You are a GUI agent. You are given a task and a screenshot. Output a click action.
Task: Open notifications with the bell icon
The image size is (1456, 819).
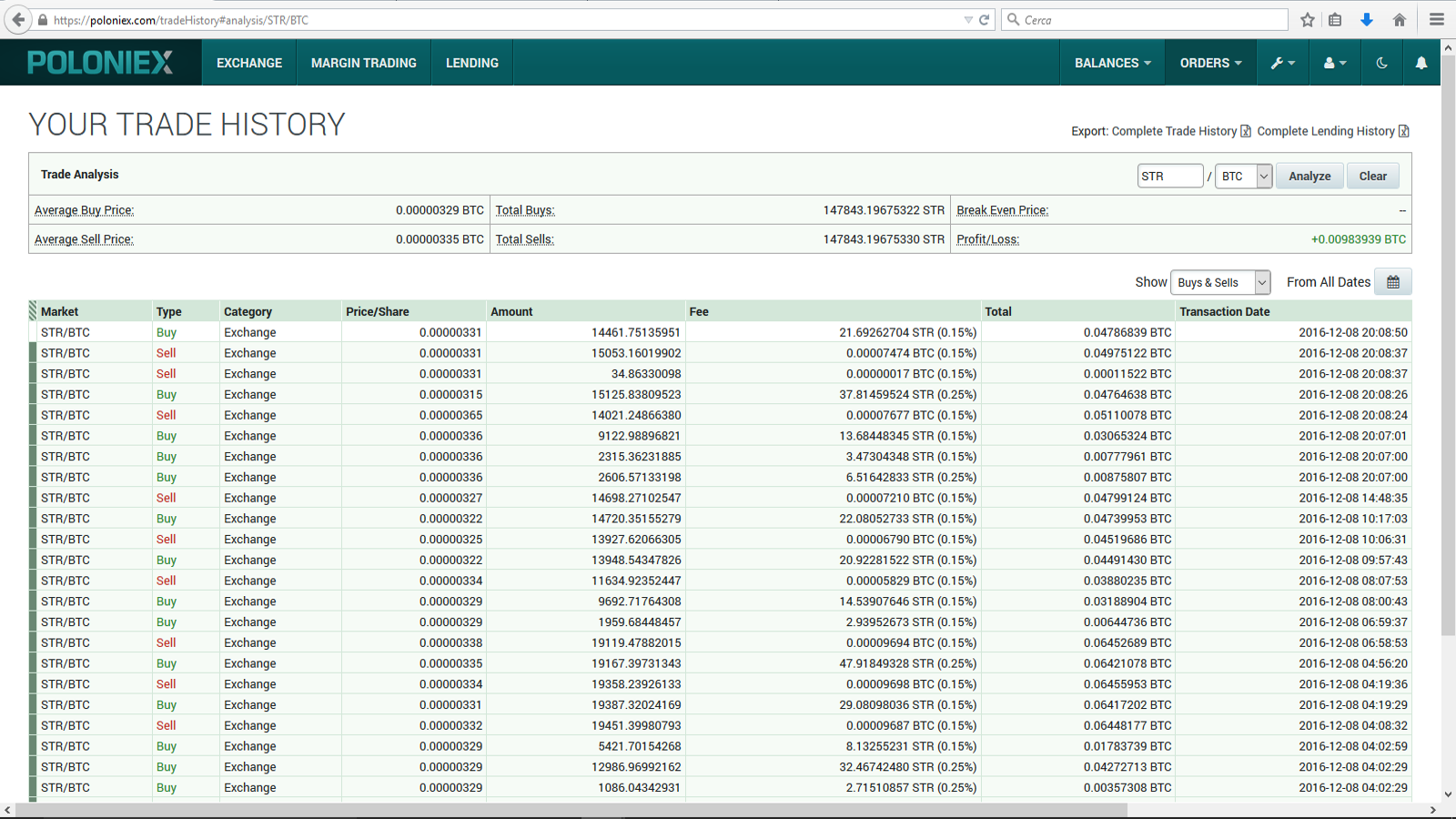[1421, 63]
